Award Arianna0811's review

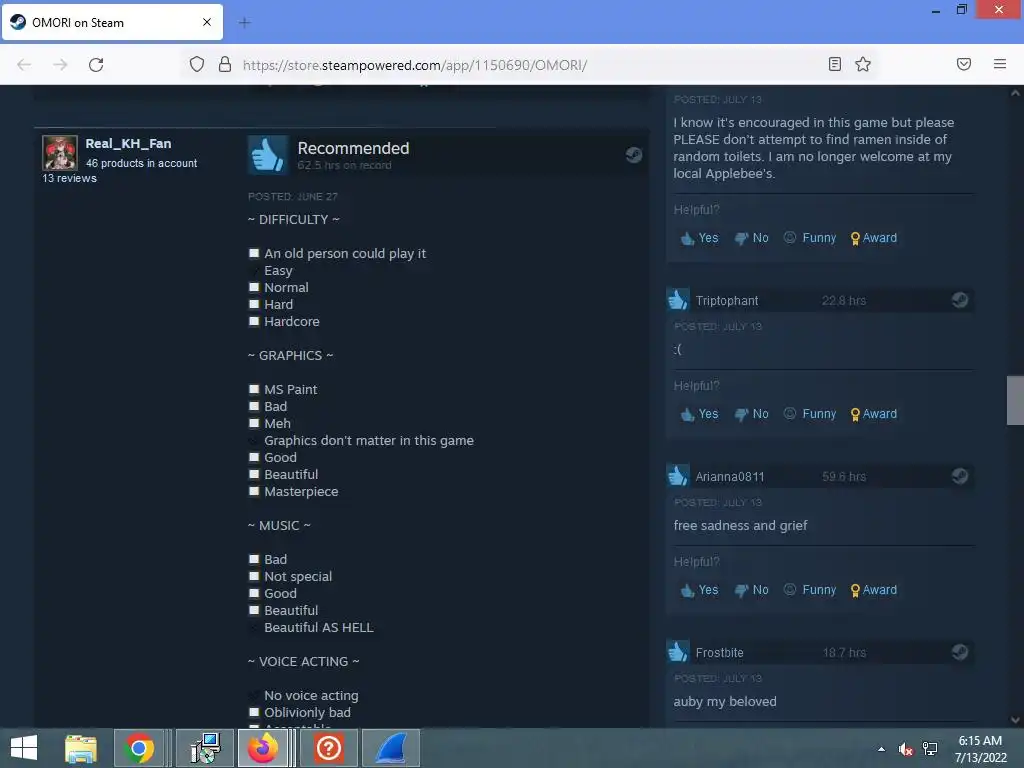pos(874,590)
